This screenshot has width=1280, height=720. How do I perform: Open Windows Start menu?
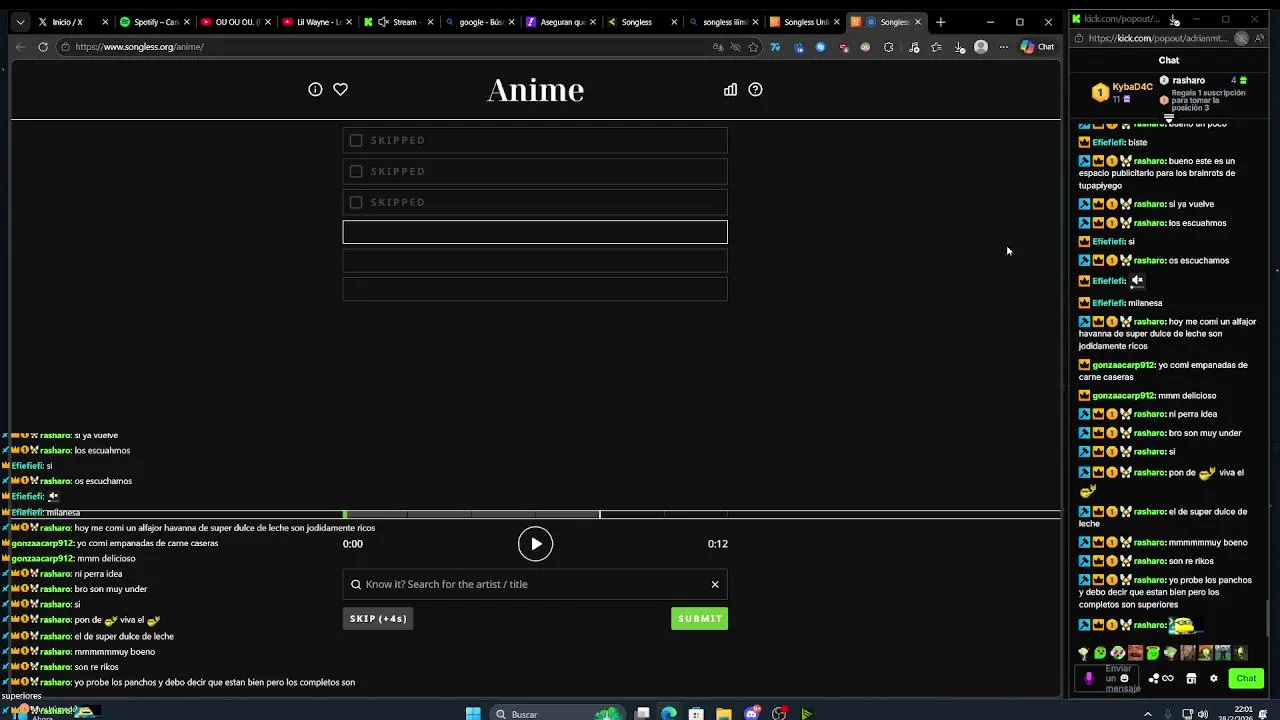pos(473,713)
